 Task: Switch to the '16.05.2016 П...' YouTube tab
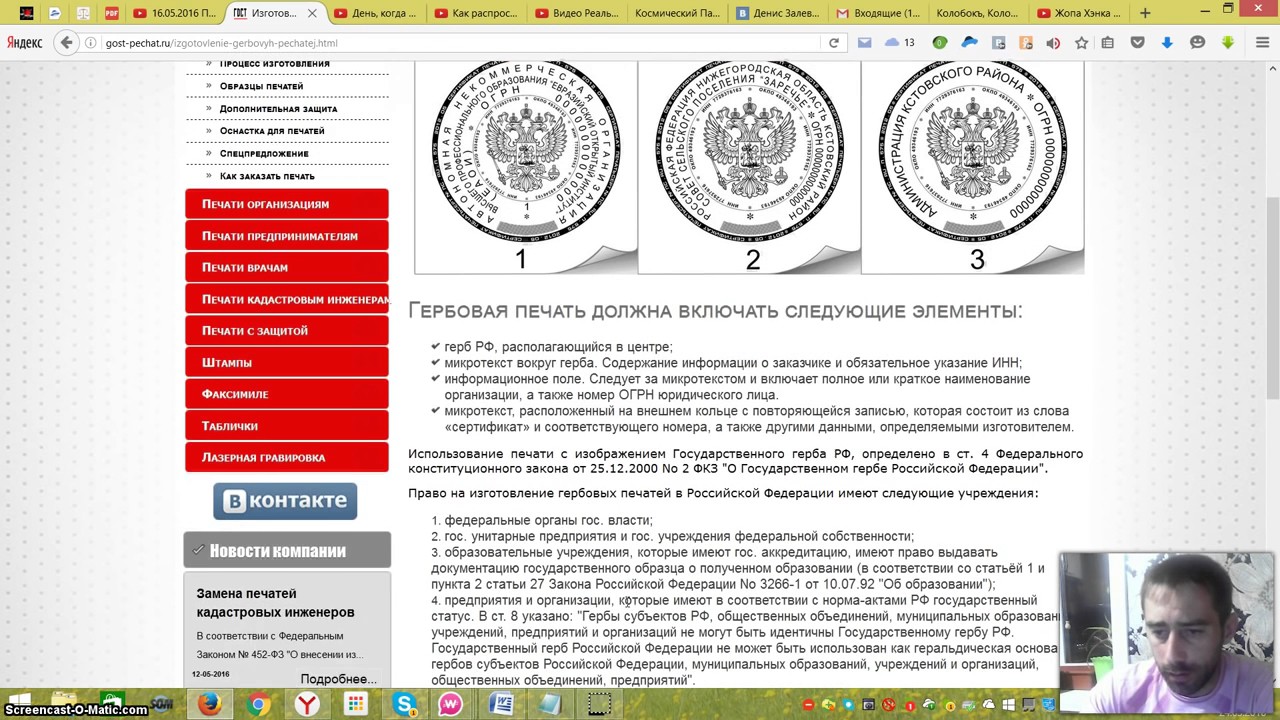click(x=174, y=13)
